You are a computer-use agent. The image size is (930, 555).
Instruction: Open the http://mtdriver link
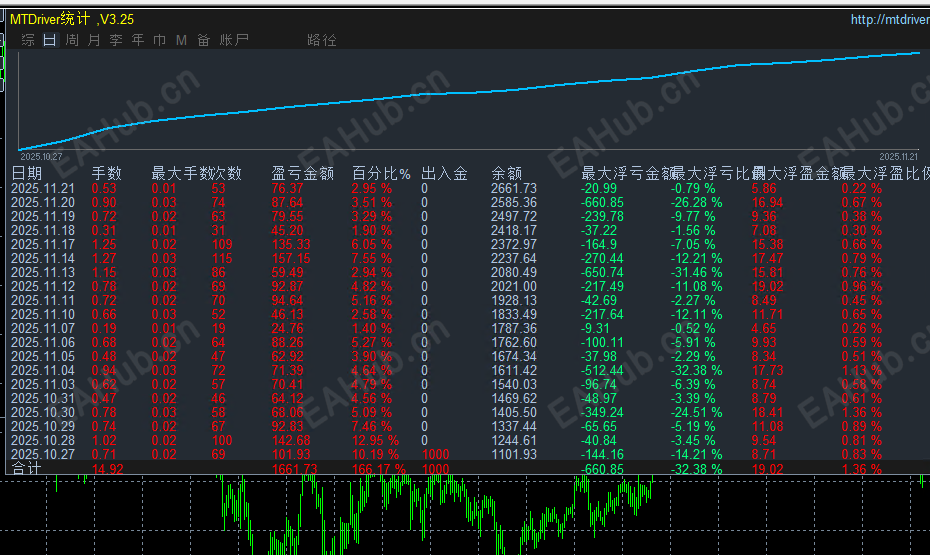click(x=890, y=20)
